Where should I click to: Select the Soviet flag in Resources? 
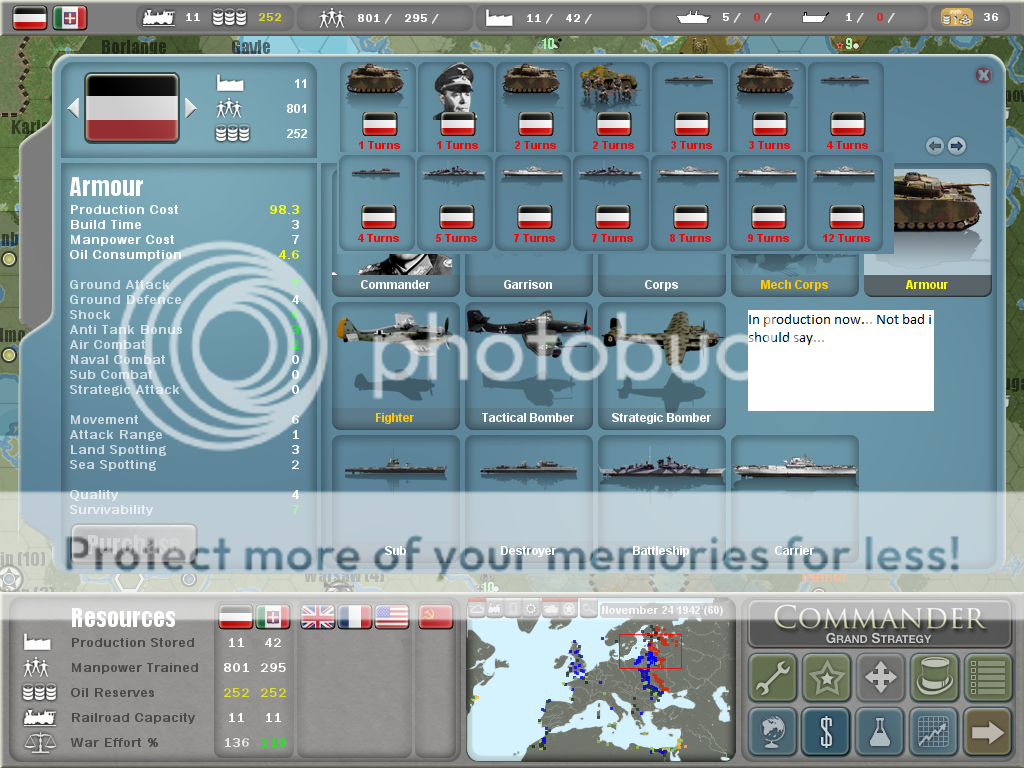[x=435, y=618]
